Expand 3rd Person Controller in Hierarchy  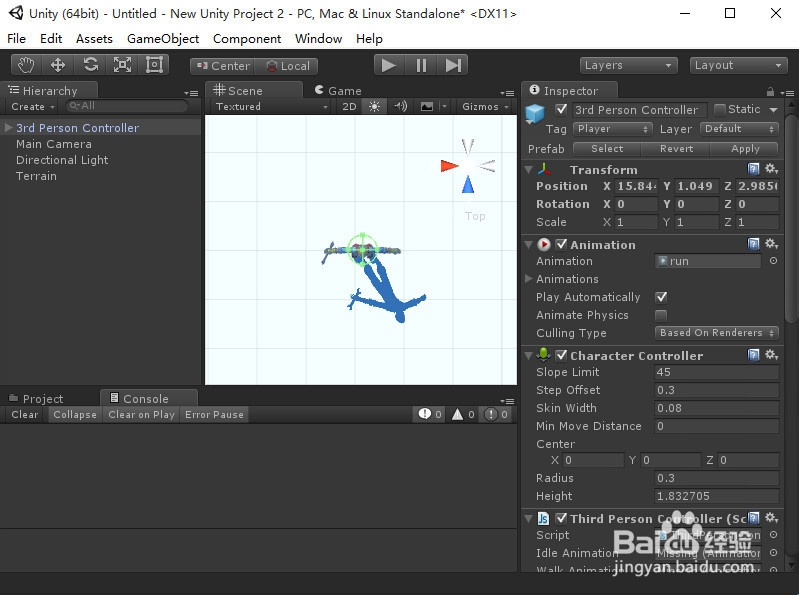point(8,127)
